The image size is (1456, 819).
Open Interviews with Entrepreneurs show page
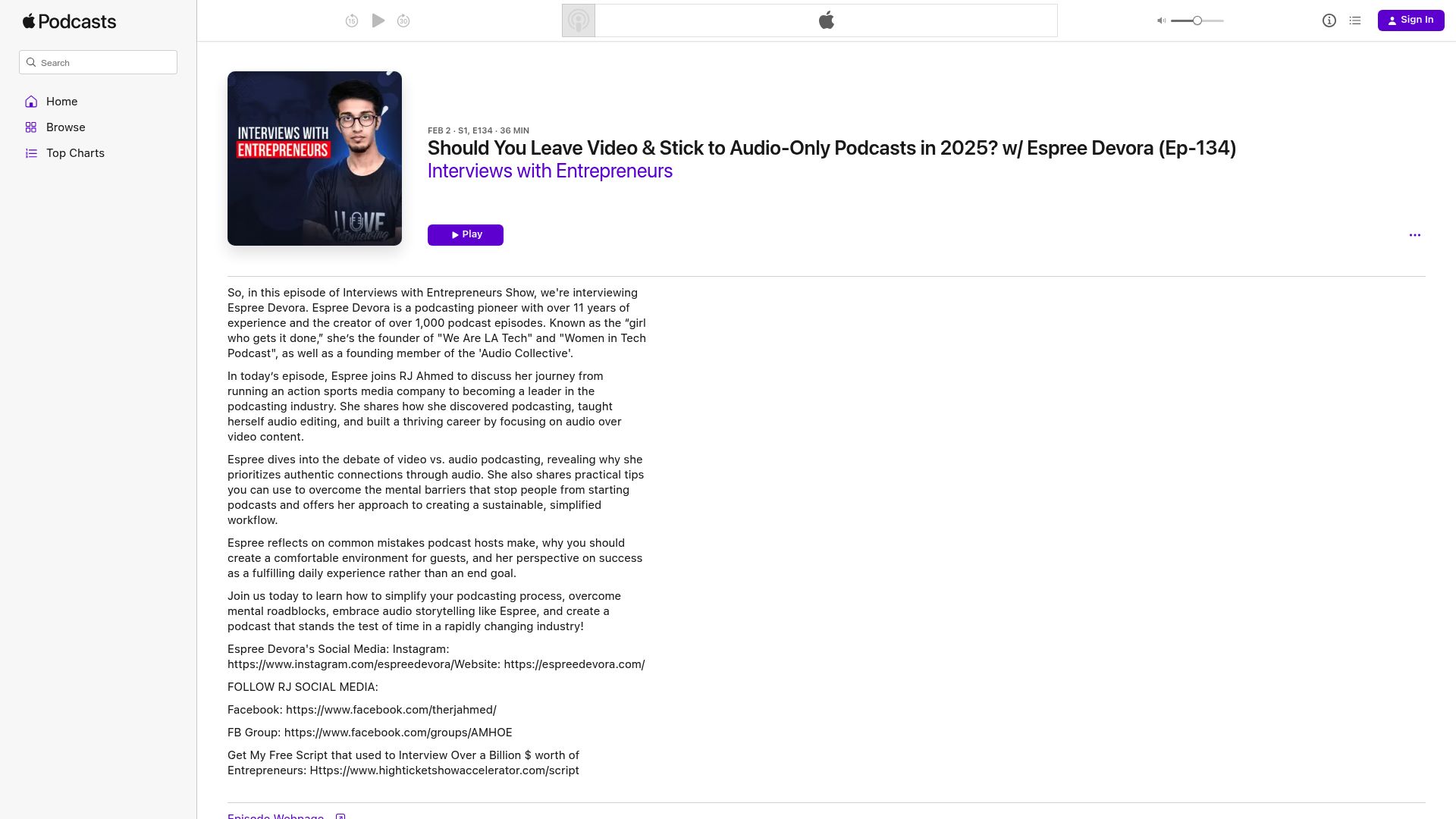[550, 171]
